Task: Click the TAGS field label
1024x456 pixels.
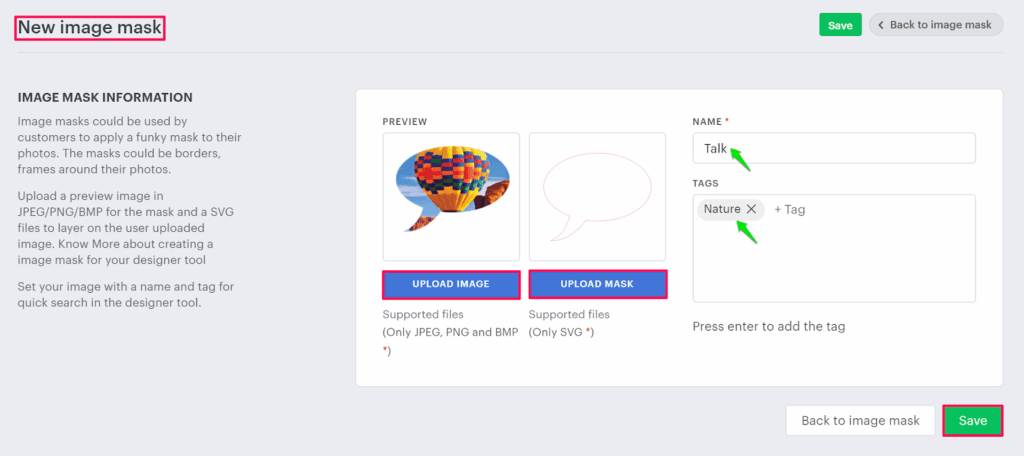Action: point(706,183)
